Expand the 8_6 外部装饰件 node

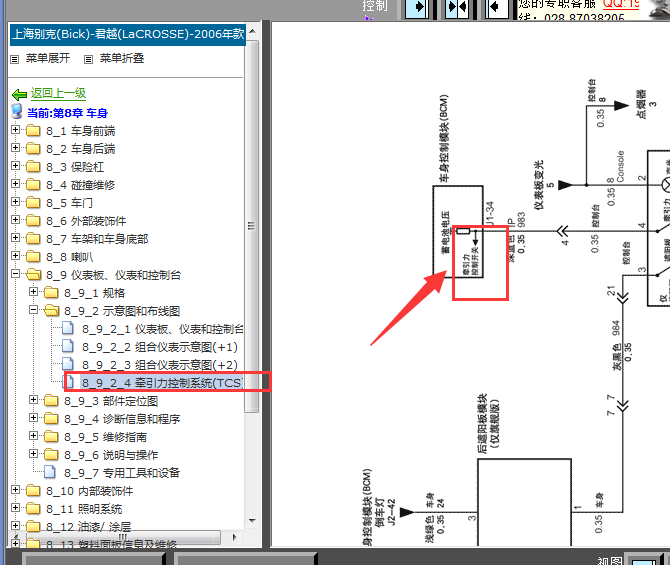(x=15, y=219)
